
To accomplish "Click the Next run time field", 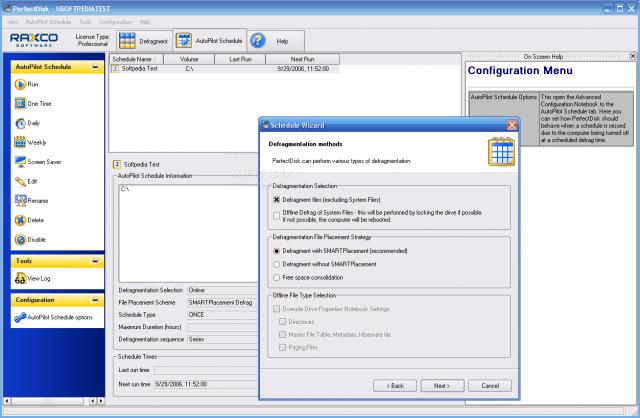I will [x=206, y=384].
